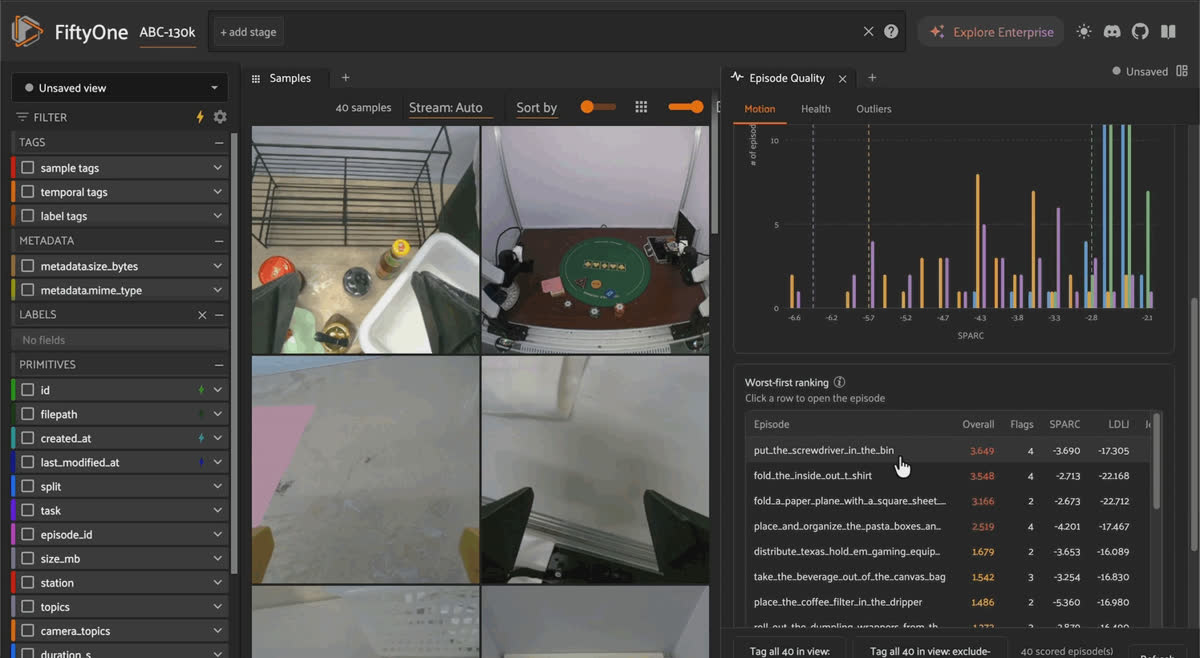Check the episode_id field checkbox

click(28, 534)
